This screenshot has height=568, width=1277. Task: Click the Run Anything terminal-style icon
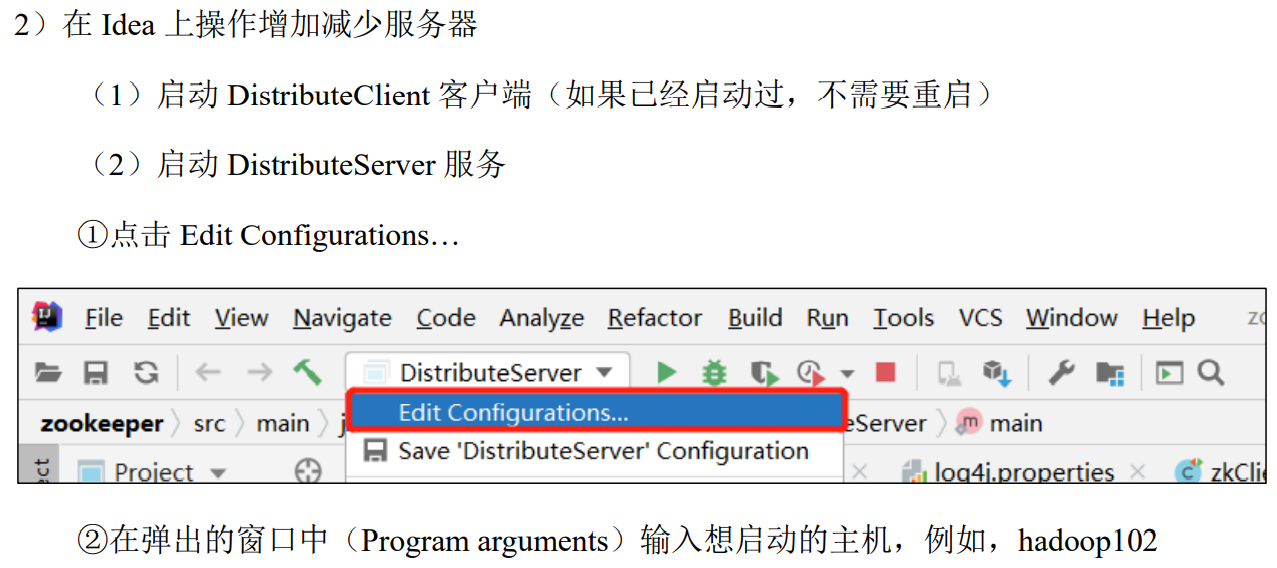point(1169,373)
